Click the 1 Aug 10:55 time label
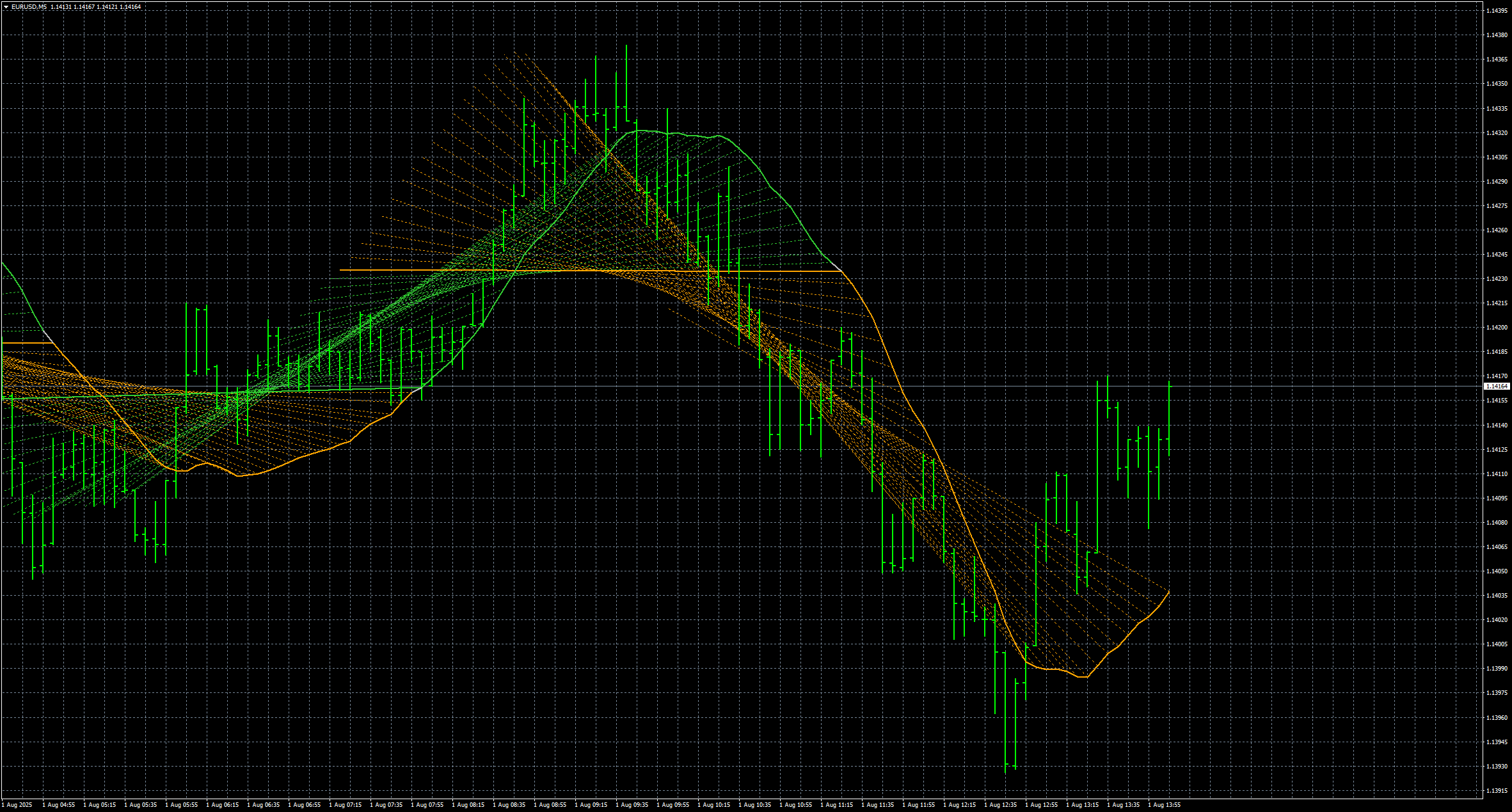This screenshot has width=1512, height=812. [x=795, y=805]
